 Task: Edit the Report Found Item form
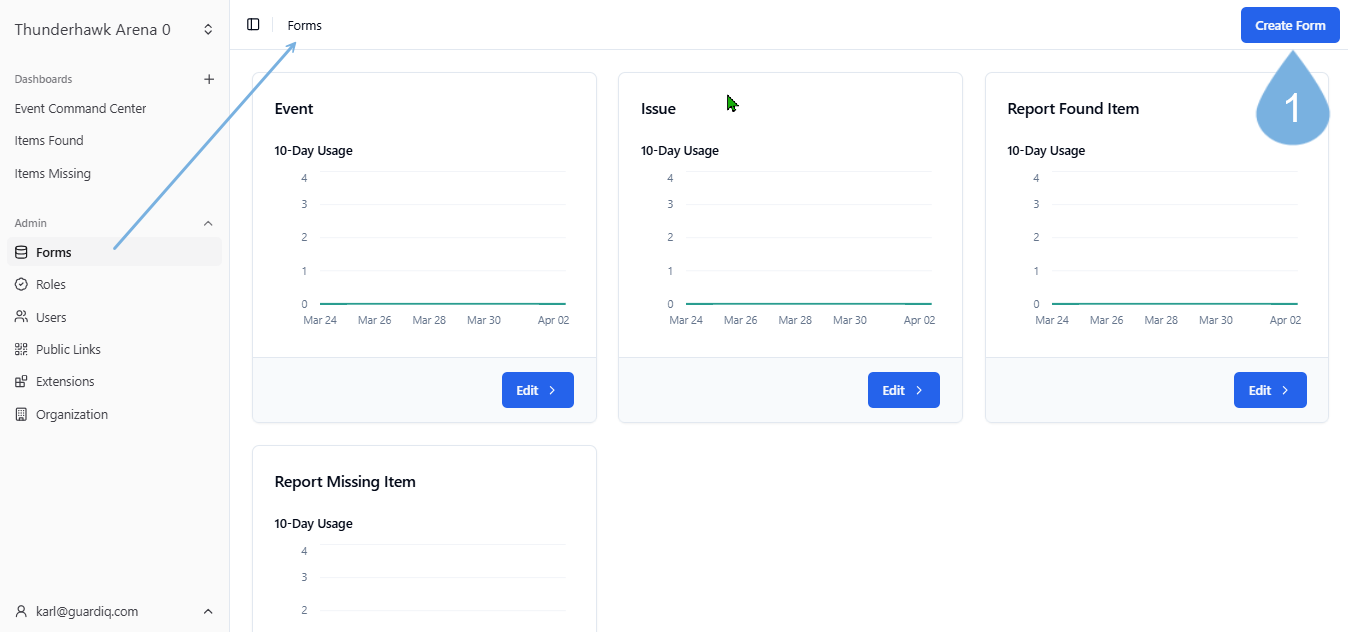tap(1269, 390)
